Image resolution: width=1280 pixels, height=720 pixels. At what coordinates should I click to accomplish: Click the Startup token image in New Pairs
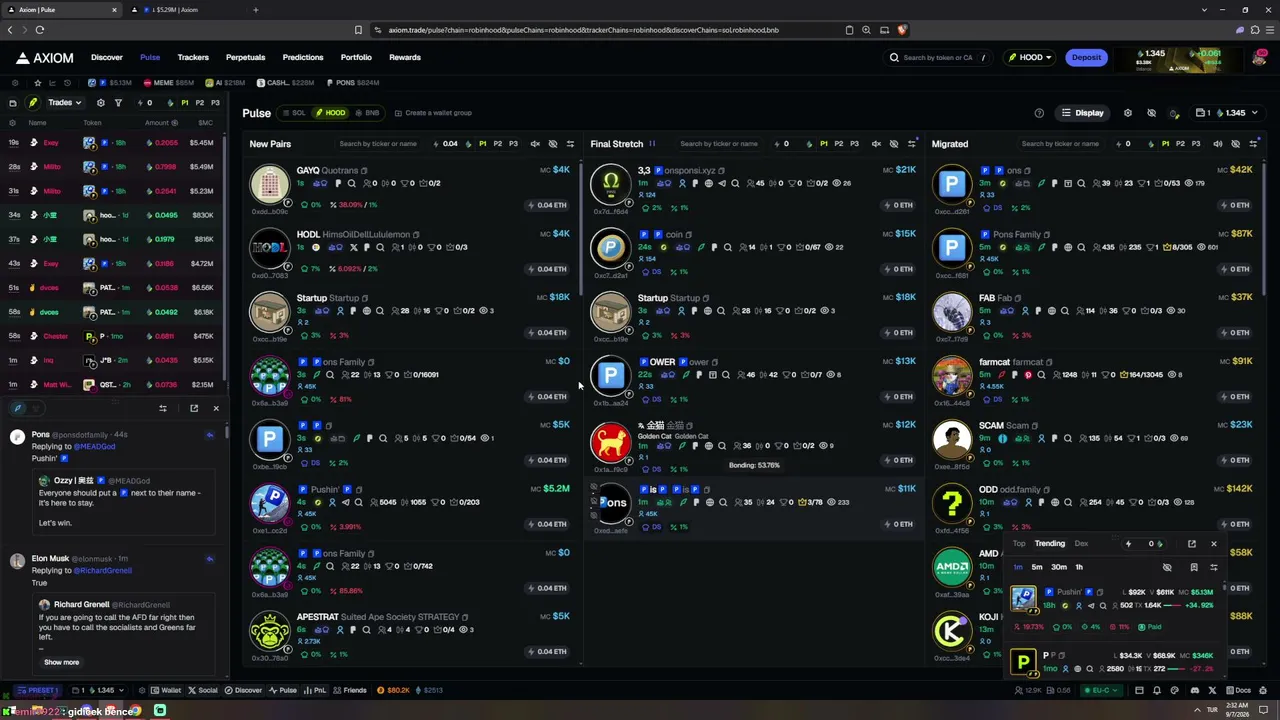point(269,312)
